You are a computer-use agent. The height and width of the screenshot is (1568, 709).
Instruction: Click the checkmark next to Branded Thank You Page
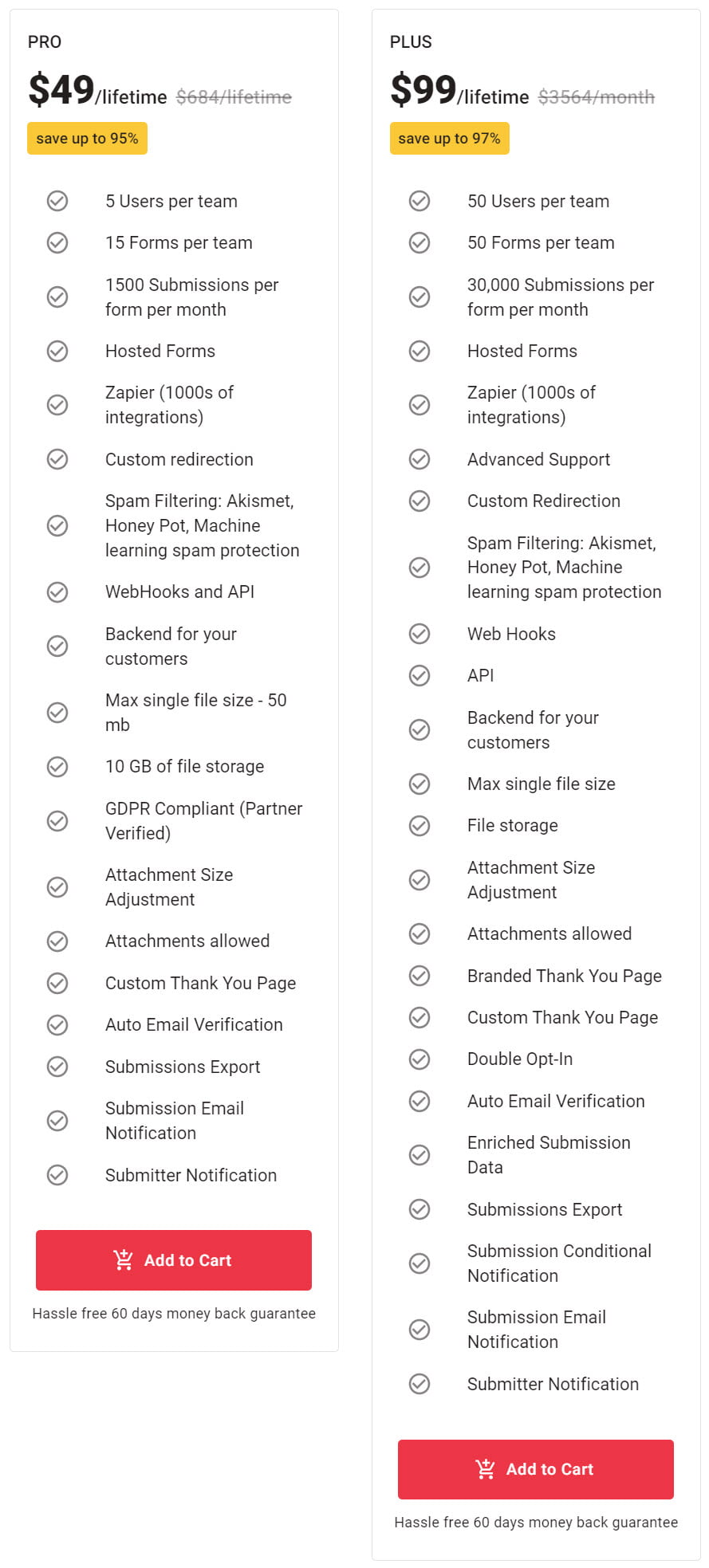[419, 975]
